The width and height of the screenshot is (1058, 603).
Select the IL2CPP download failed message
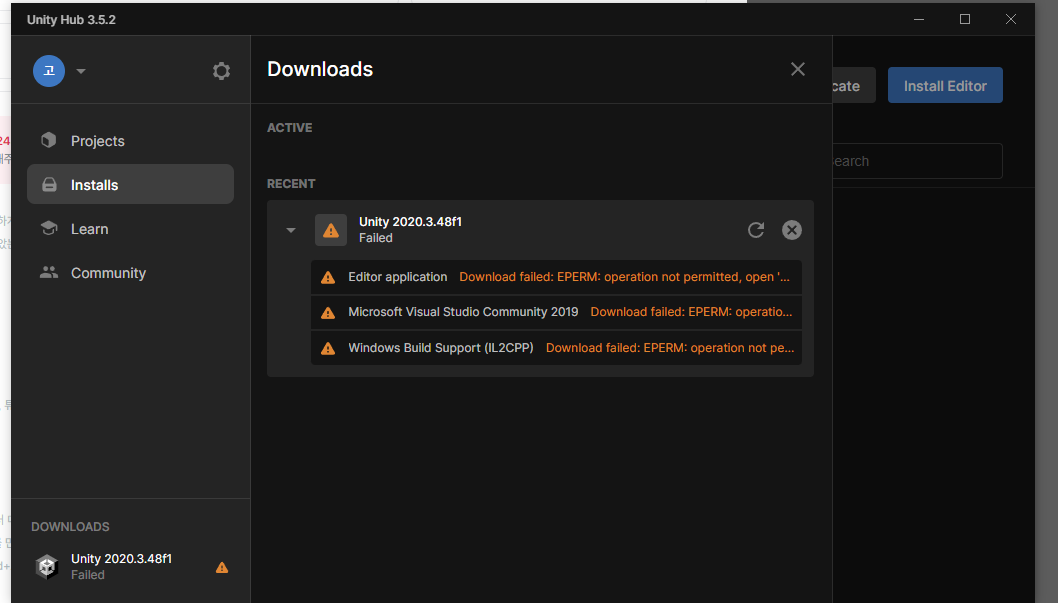click(x=669, y=348)
